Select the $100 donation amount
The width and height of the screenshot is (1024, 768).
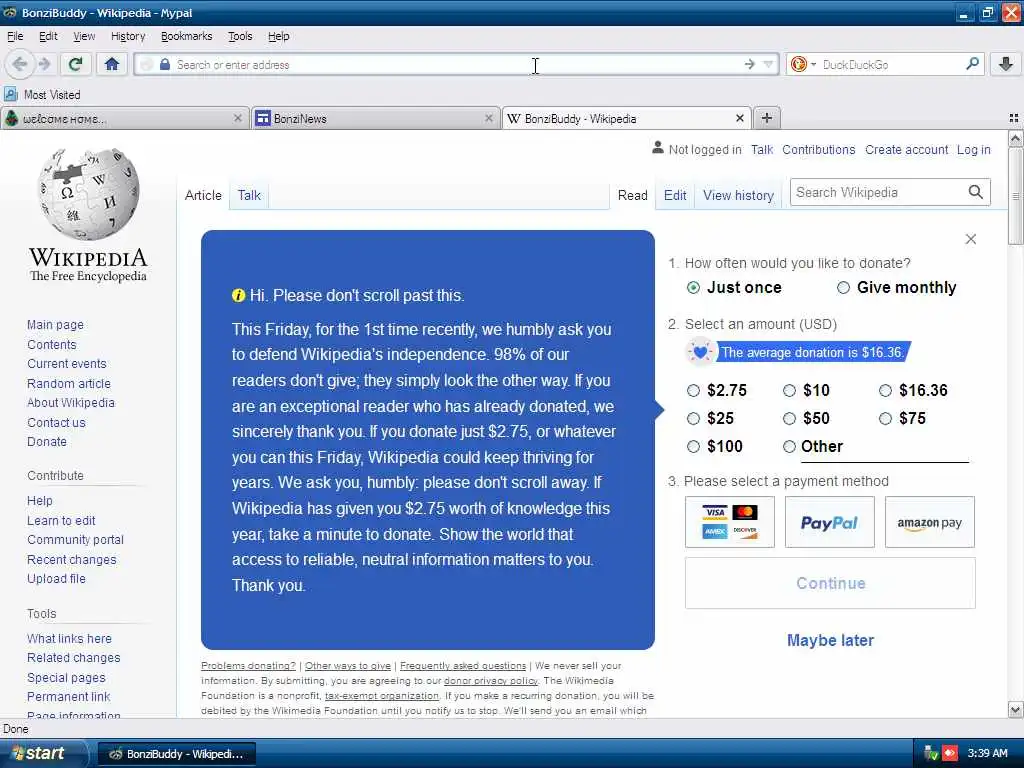pos(694,447)
